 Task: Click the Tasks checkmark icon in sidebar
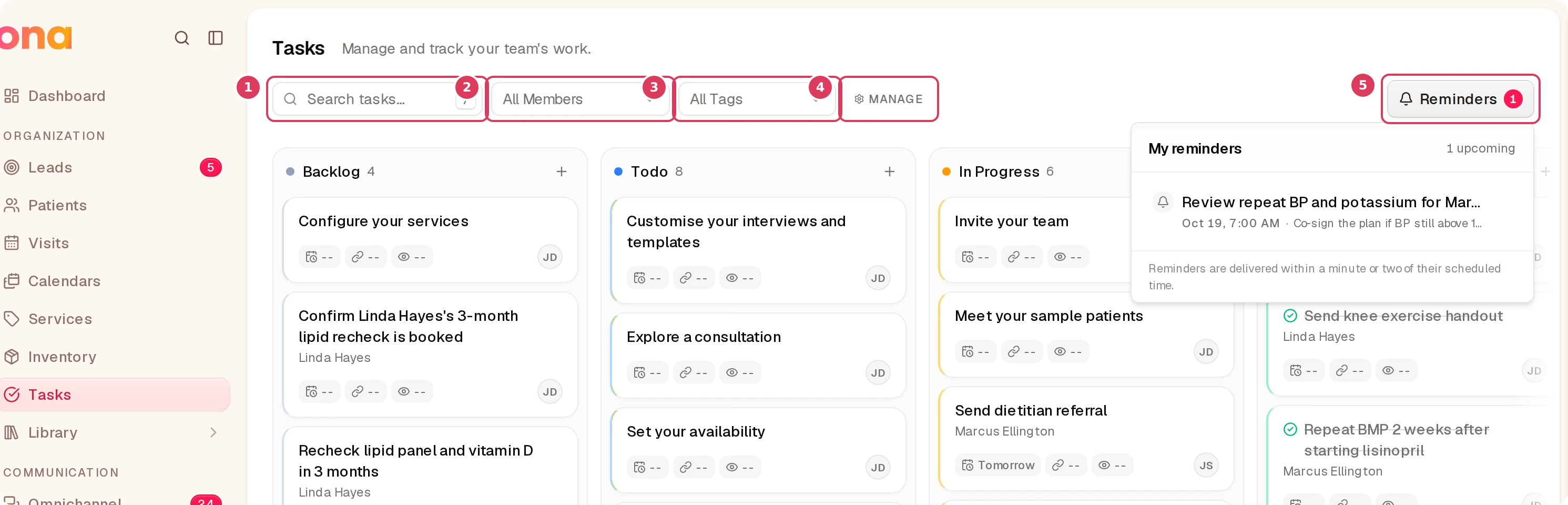[x=12, y=394]
